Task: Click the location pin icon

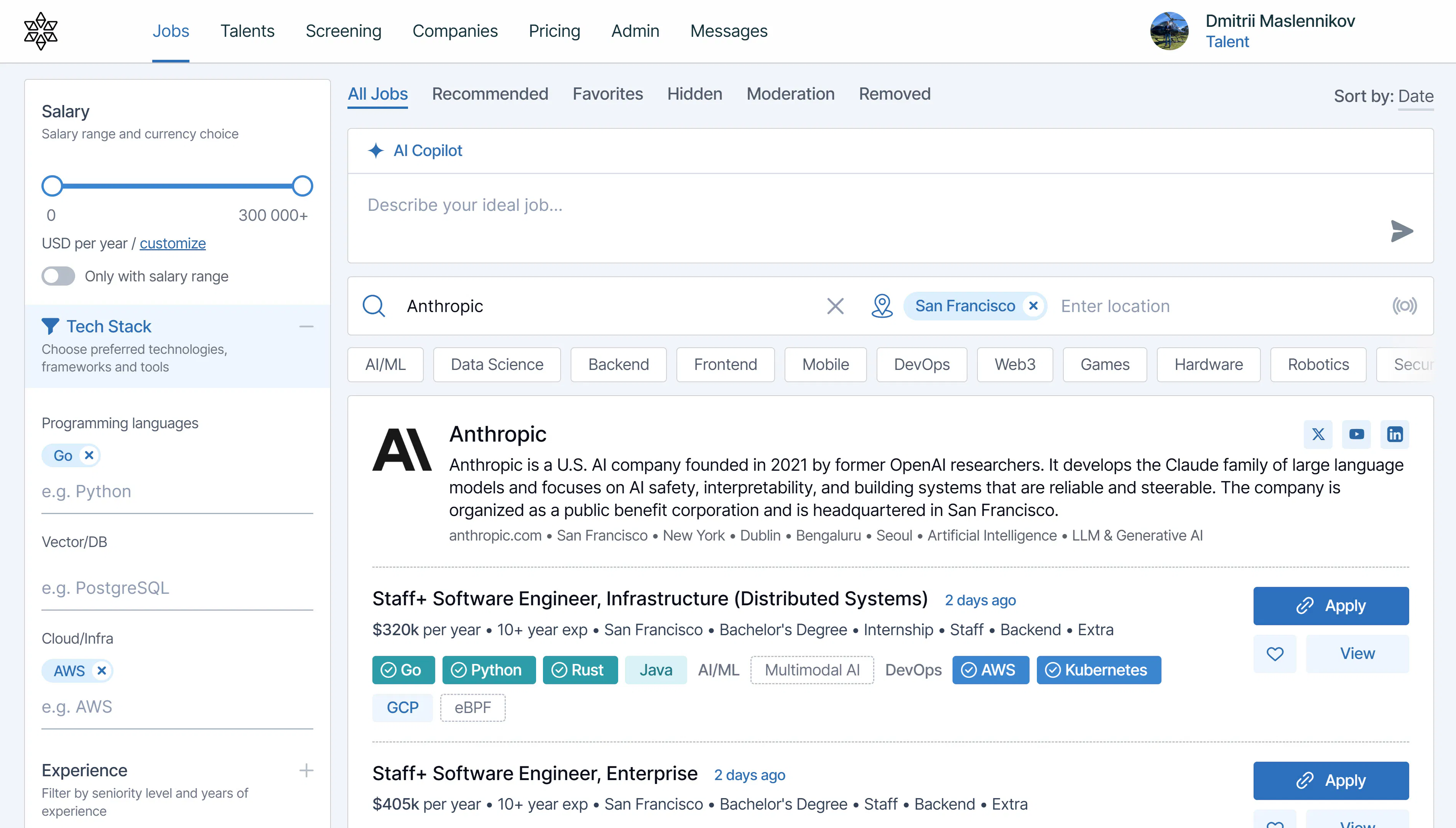Action: tap(882, 306)
